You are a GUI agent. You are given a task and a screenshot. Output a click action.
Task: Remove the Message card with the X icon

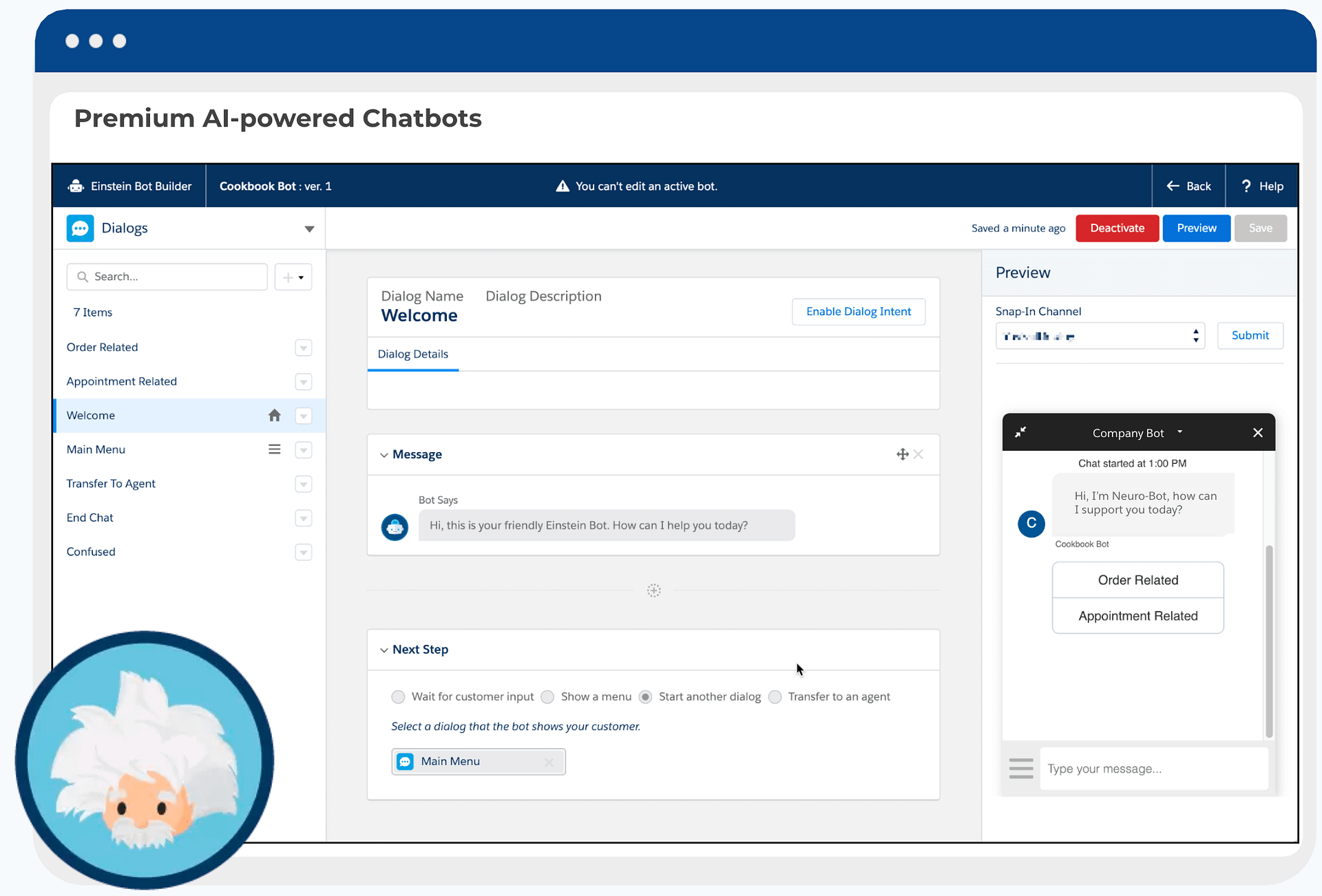pos(919,454)
